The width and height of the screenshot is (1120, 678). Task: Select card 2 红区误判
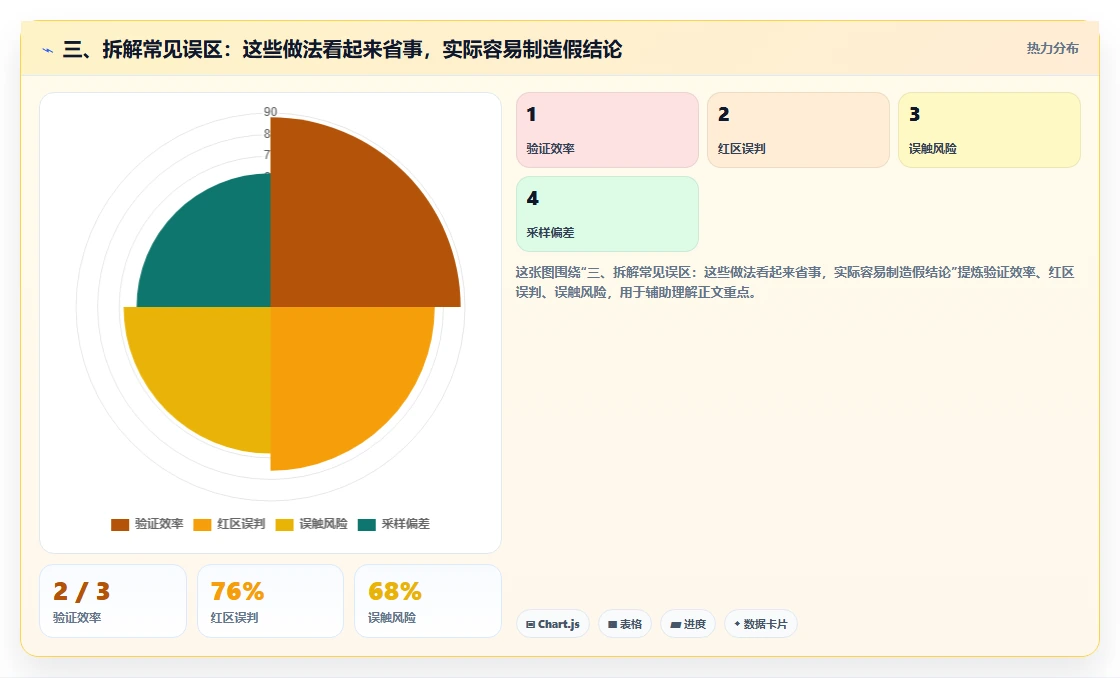[x=798, y=130]
